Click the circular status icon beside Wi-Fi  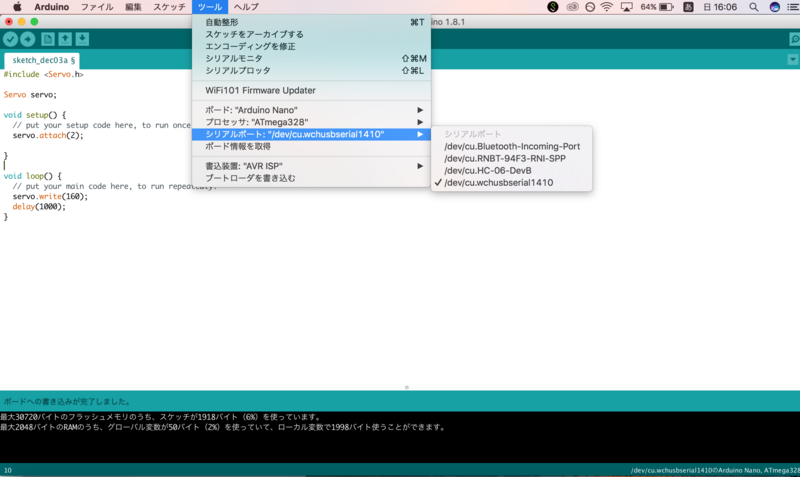[590, 7]
